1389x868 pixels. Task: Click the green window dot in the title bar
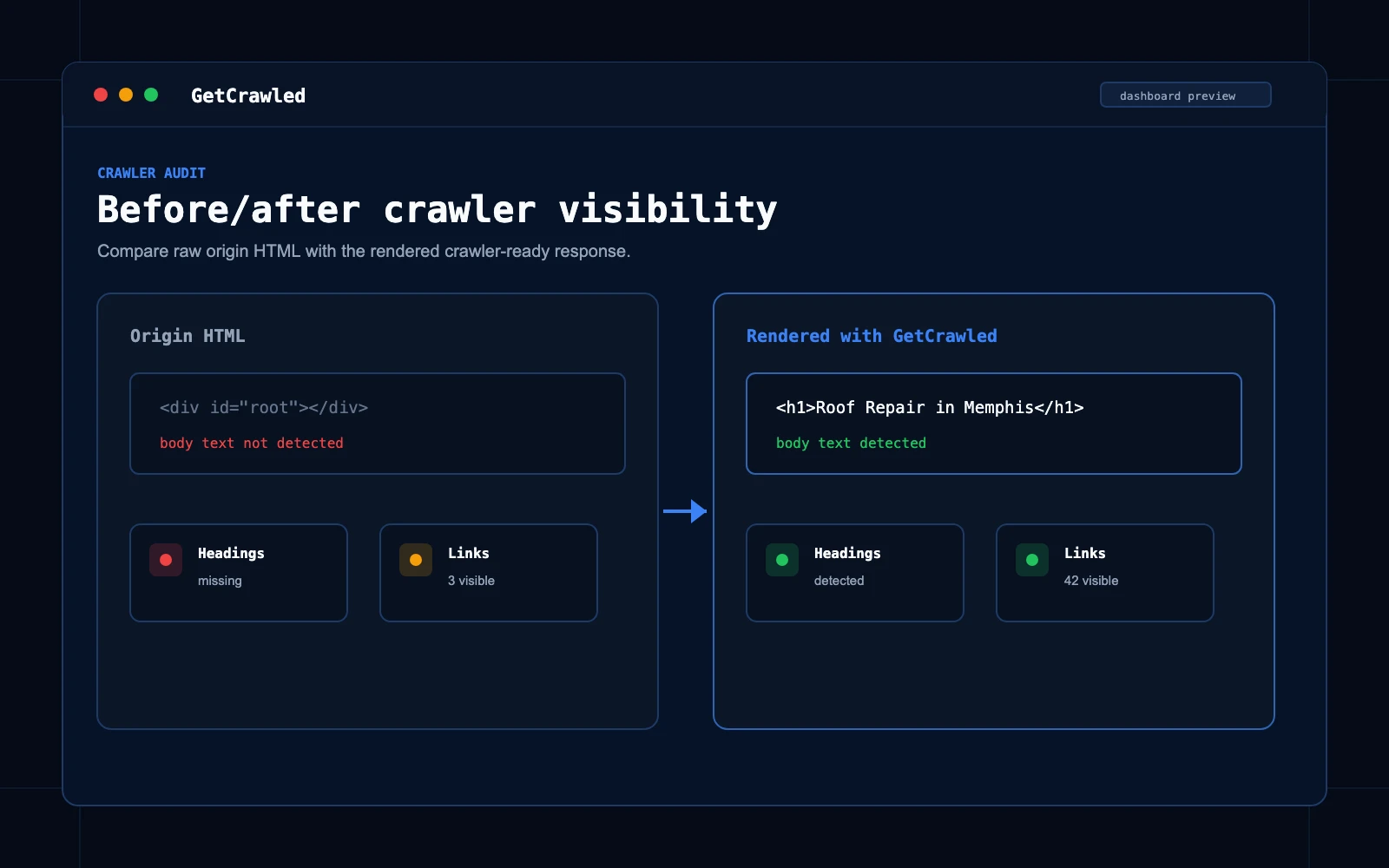click(x=151, y=95)
